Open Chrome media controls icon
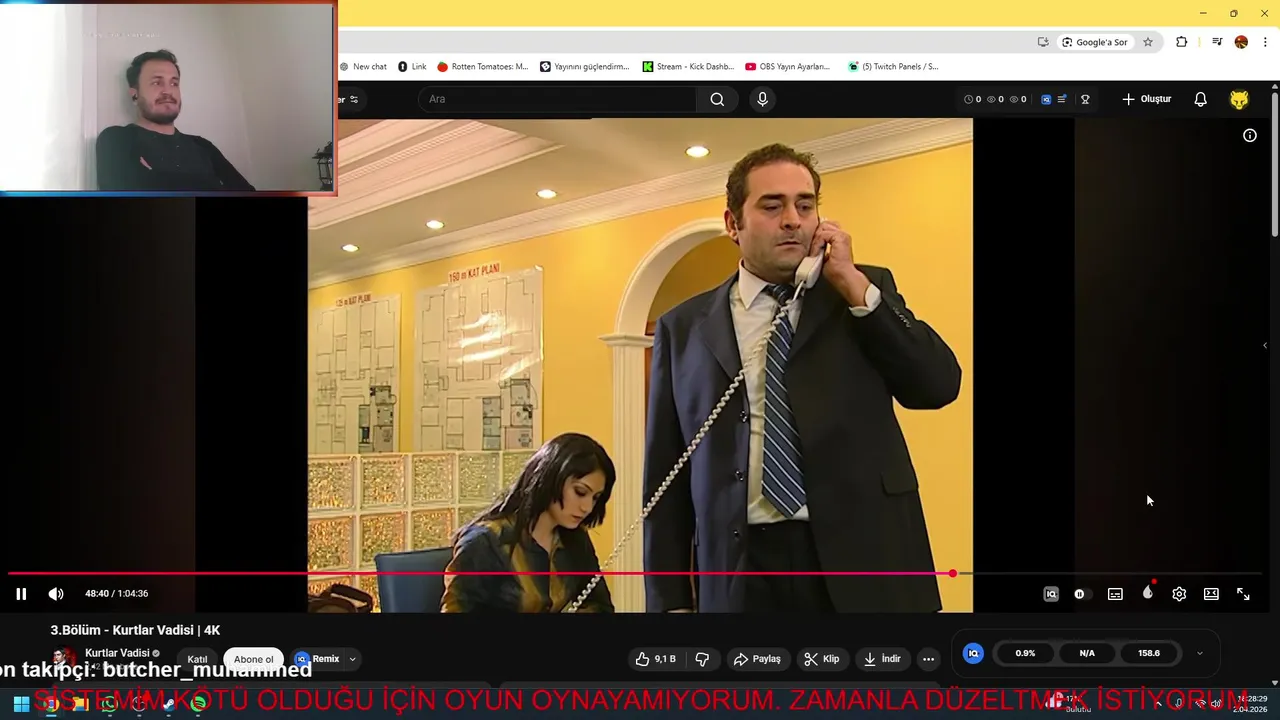Image resolution: width=1280 pixels, height=720 pixels. 1217,42
